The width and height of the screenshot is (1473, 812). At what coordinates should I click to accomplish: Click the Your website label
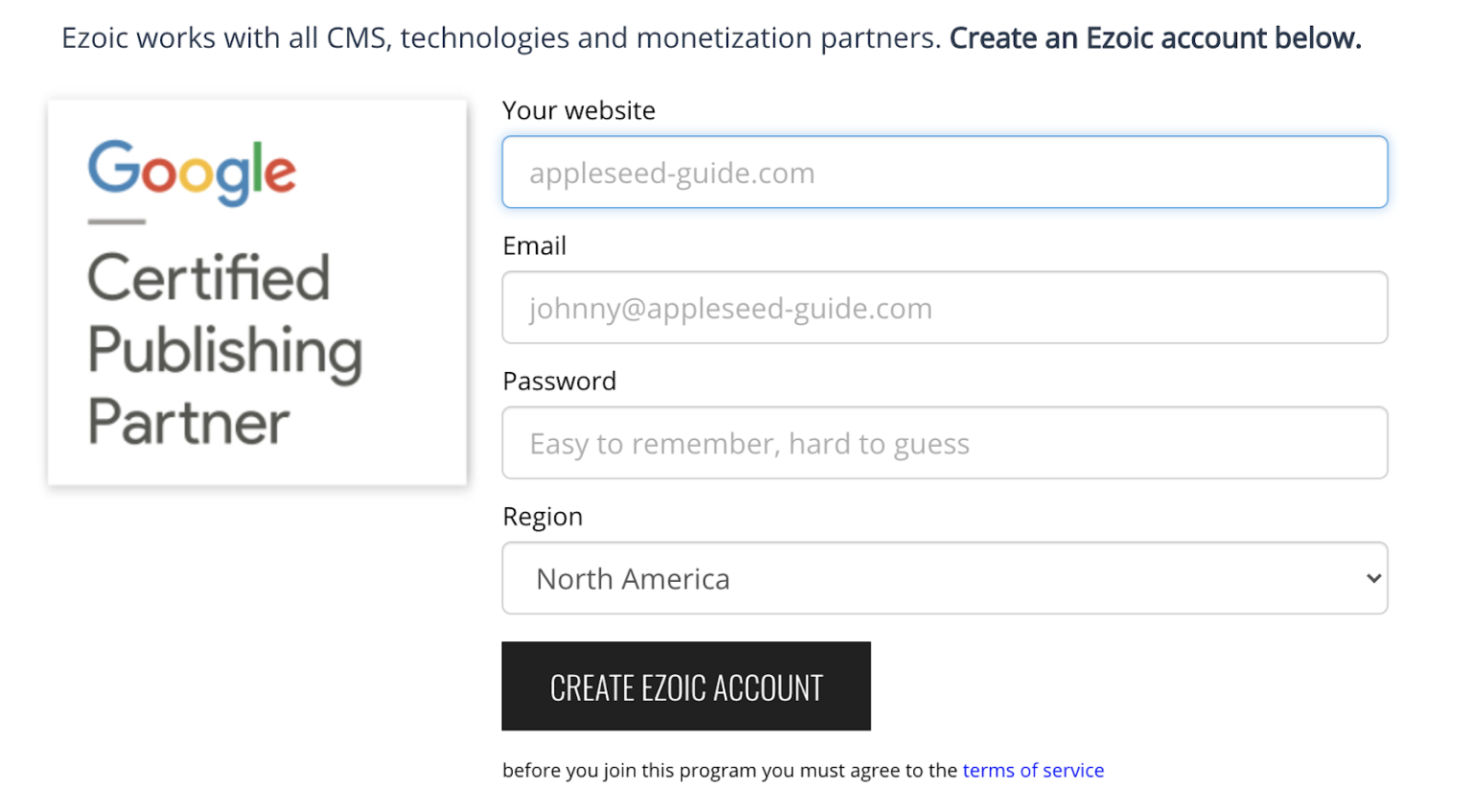click(577, 110)
